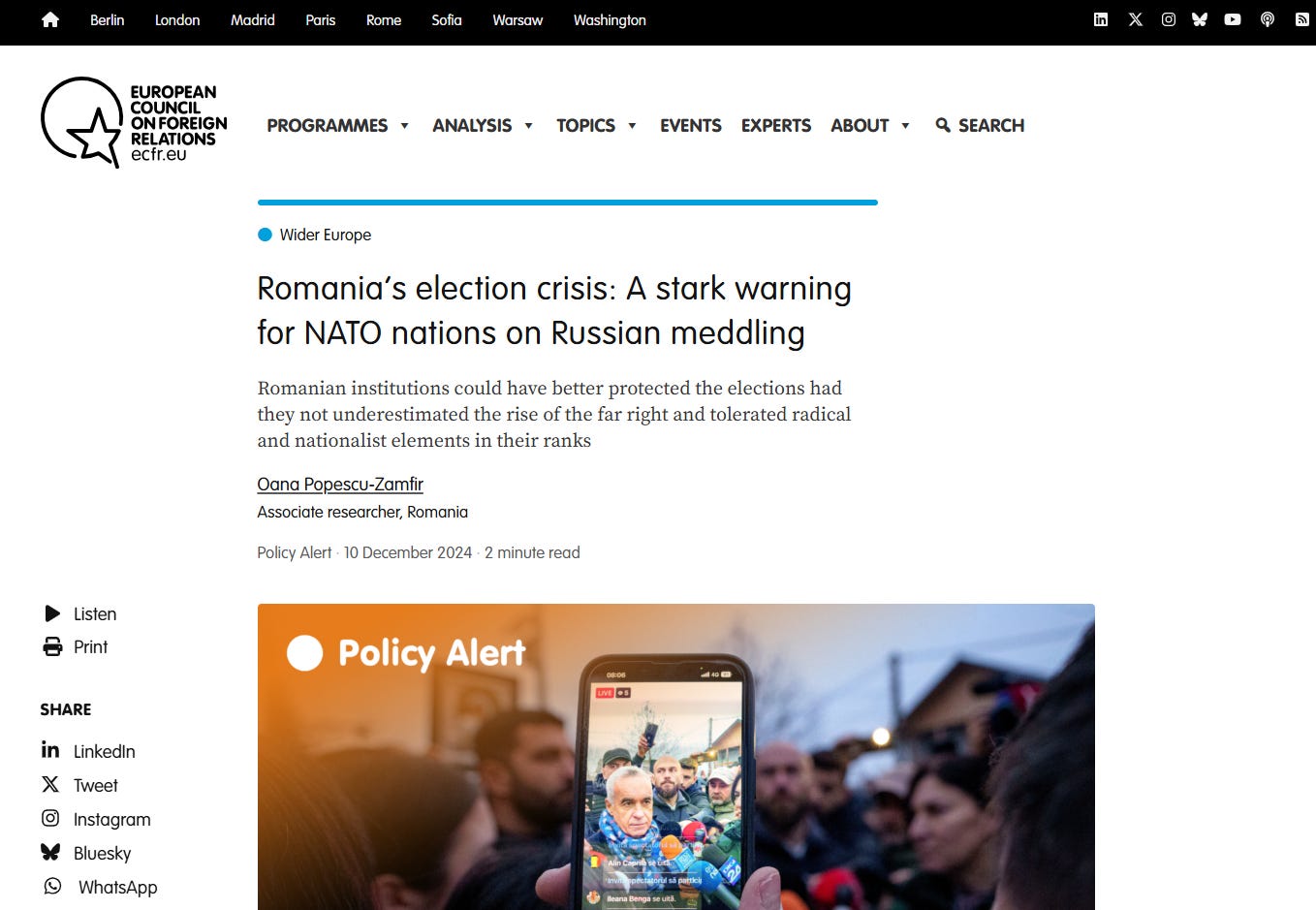Screen dimensions: 1316x910
Task: Share article on Bluesky
Action: tap(86, 853)
